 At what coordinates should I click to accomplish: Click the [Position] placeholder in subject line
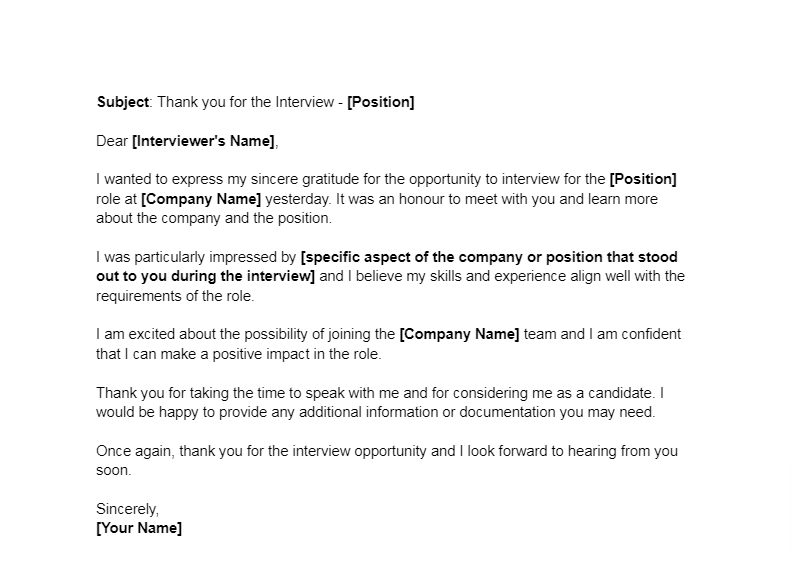(x=381, y=102)
